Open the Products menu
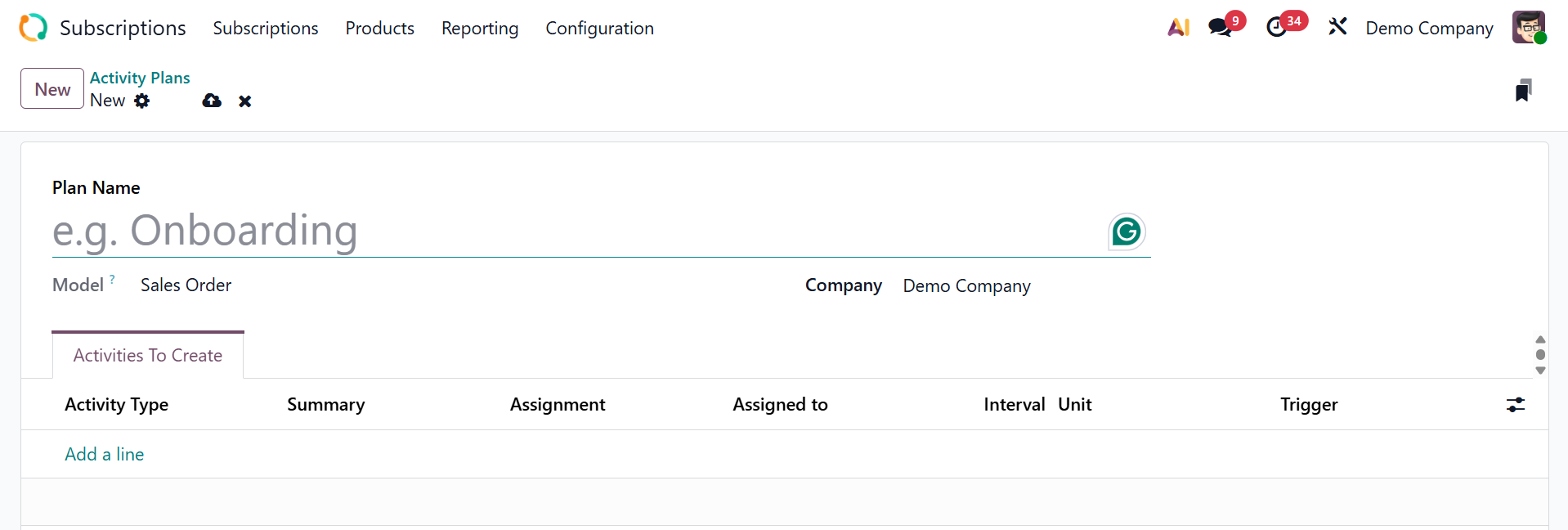This screenshot has height=530, width=1568. pos(379,28)
